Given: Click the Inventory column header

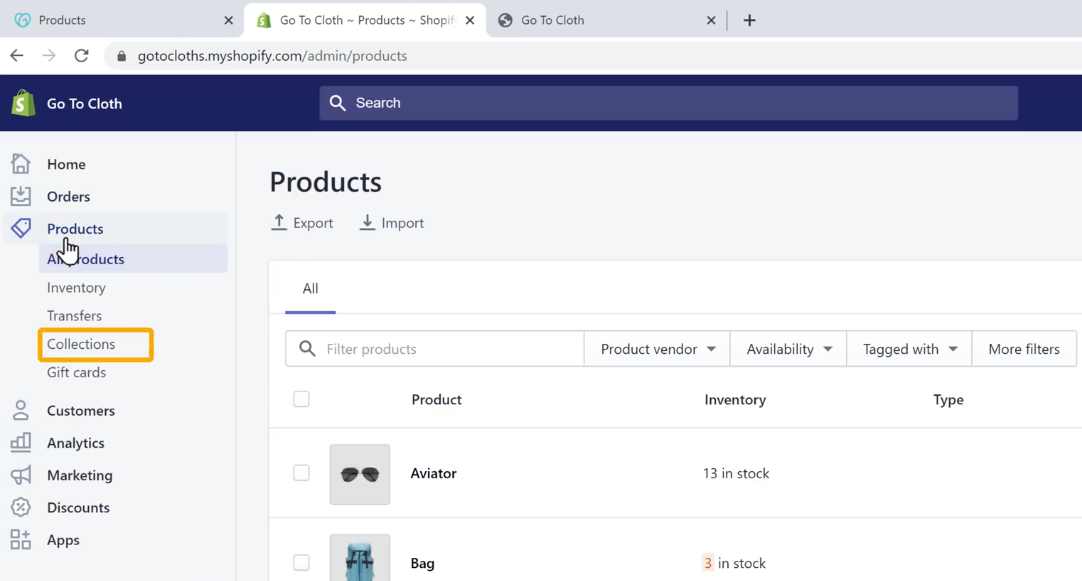Looking at the screenshot, I should click(735, 400).
